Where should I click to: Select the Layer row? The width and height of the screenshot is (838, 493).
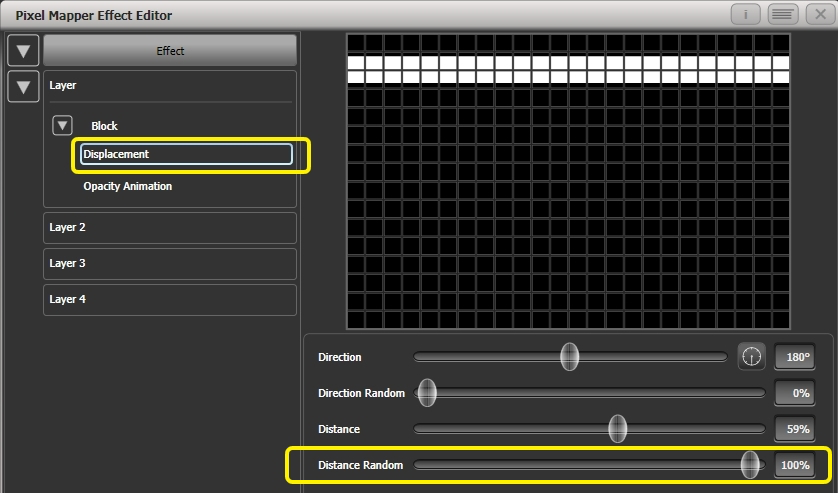(x=170, y=86)
